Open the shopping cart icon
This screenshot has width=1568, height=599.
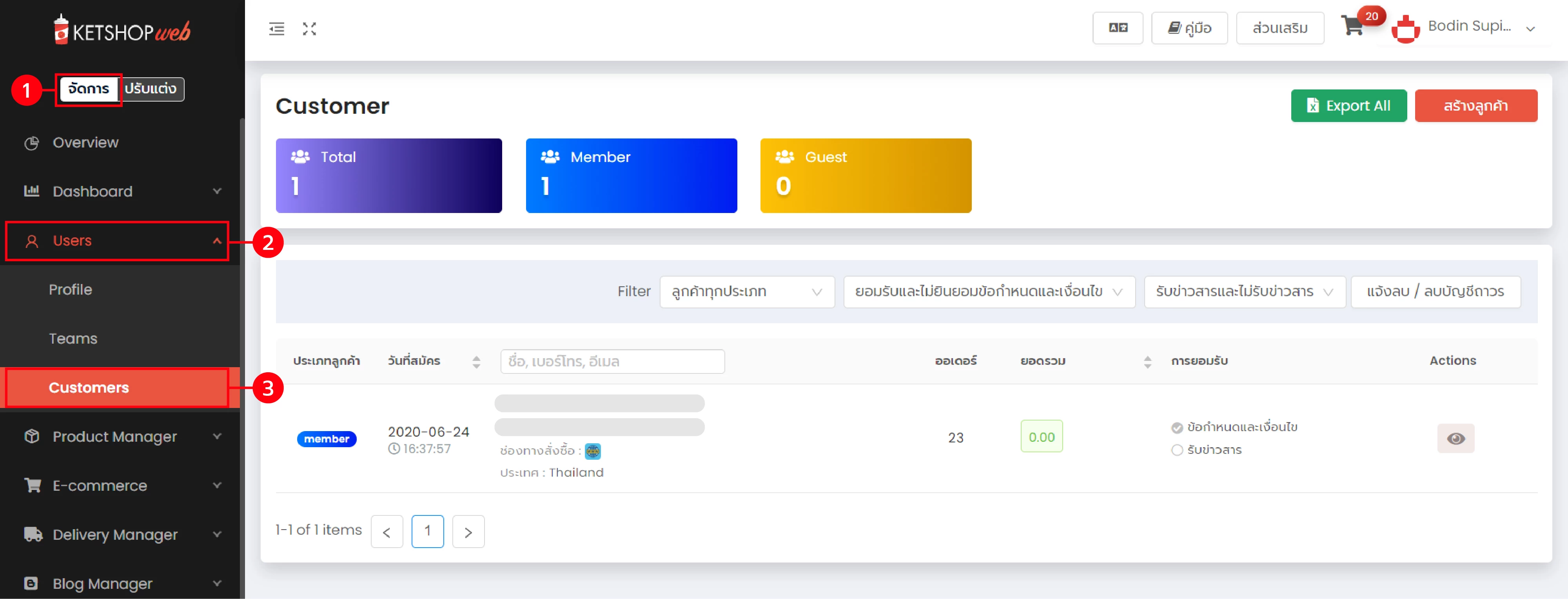point(1352,25)
